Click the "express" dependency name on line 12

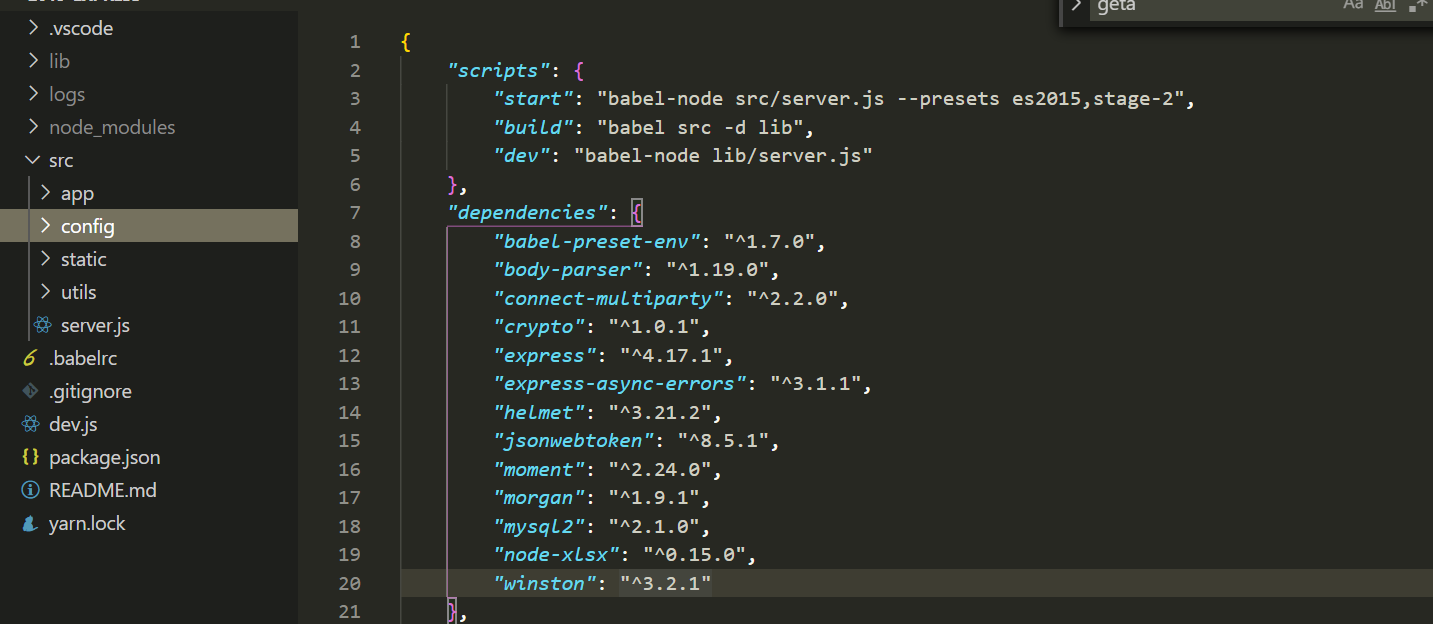tap(545, 355)
